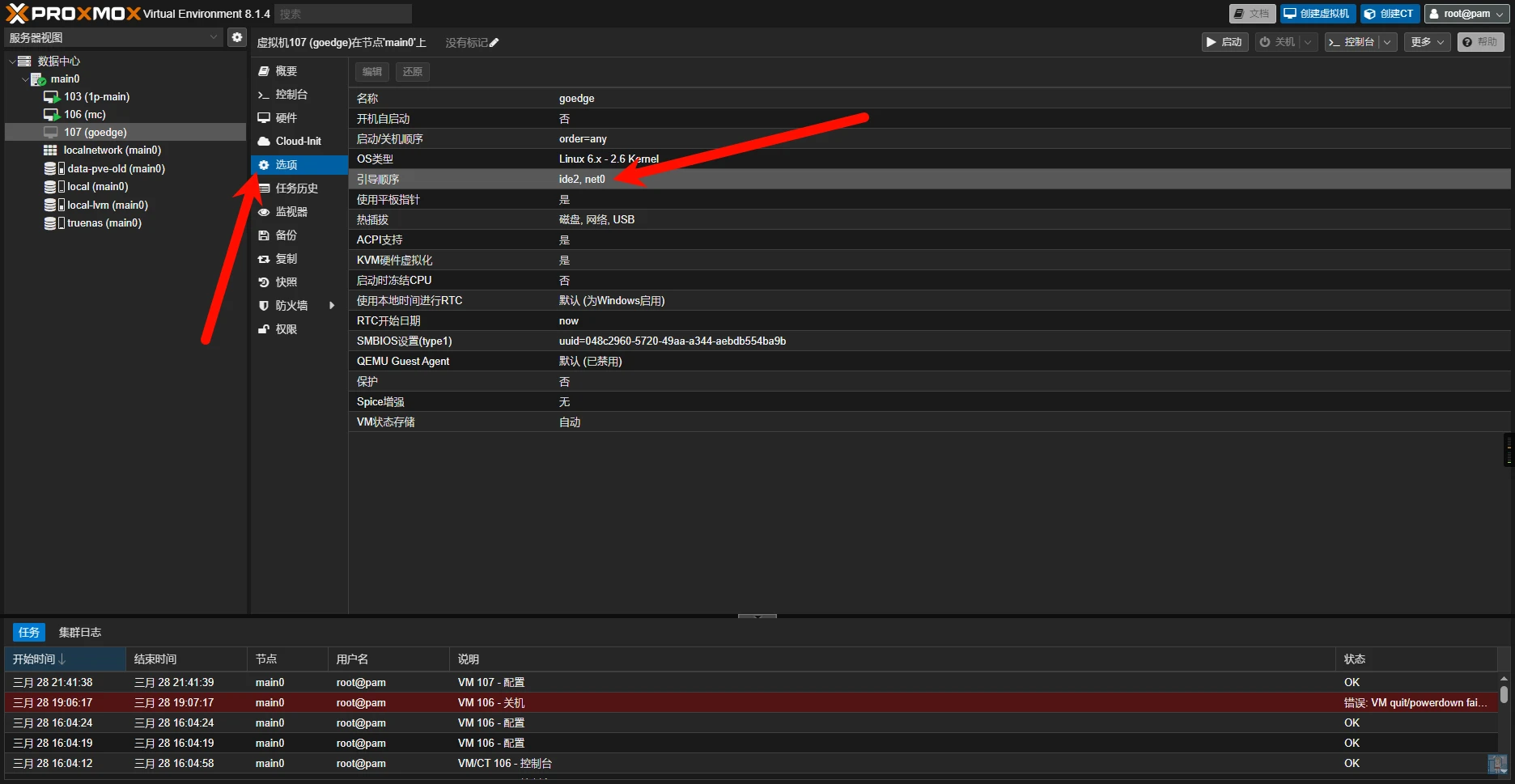Click the gear icon beside server view selector

236,37
